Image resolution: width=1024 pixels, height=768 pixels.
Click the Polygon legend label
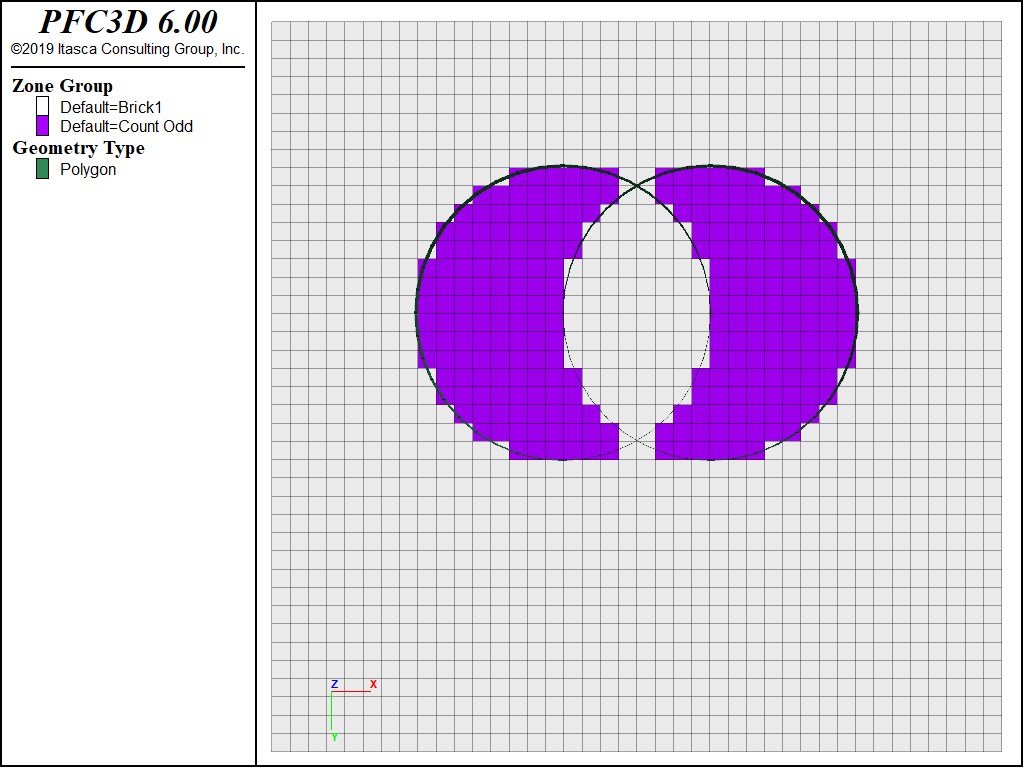pyautogui.click(x=88, y=170)
